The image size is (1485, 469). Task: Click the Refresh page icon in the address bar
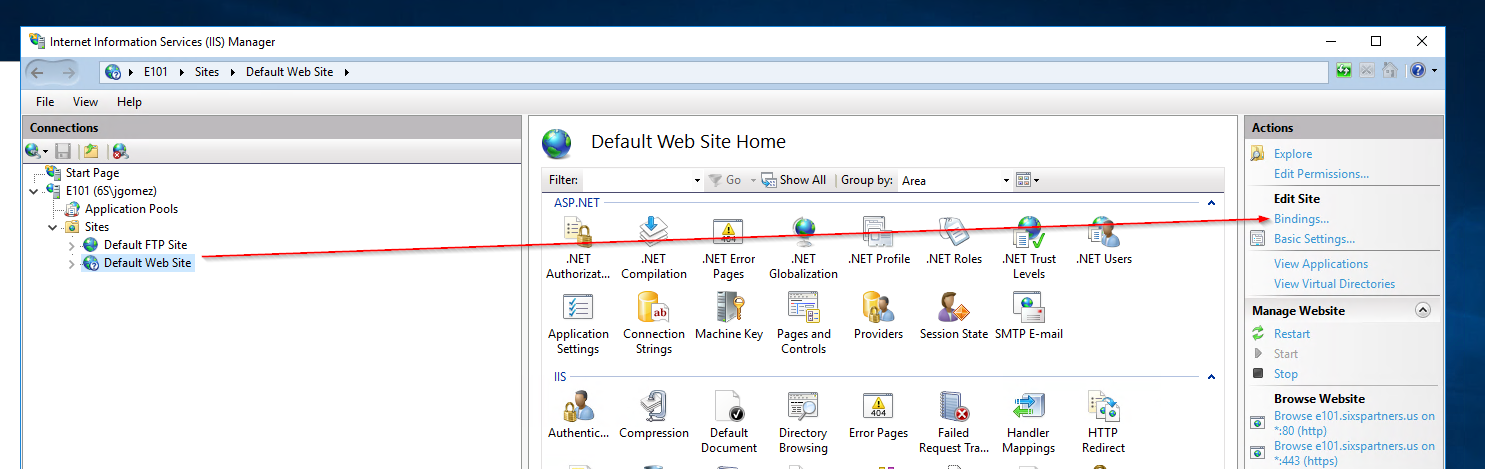pos(1345,71)
